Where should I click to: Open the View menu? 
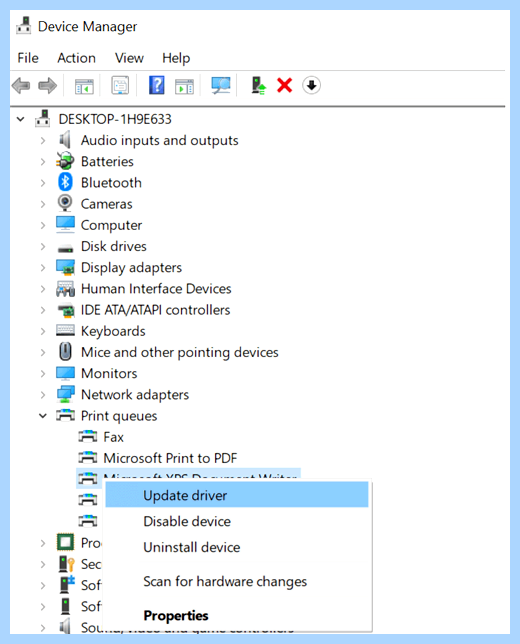tap(129, 58)
